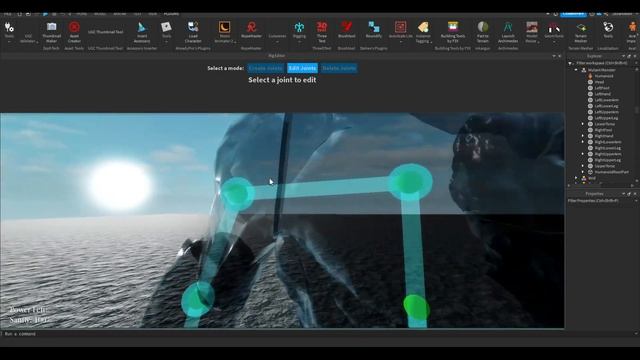Open the Explorer filter dropdown arrow
Image resolution: width=640 pixels, height=360 pixels.
[x=570, y=64]
